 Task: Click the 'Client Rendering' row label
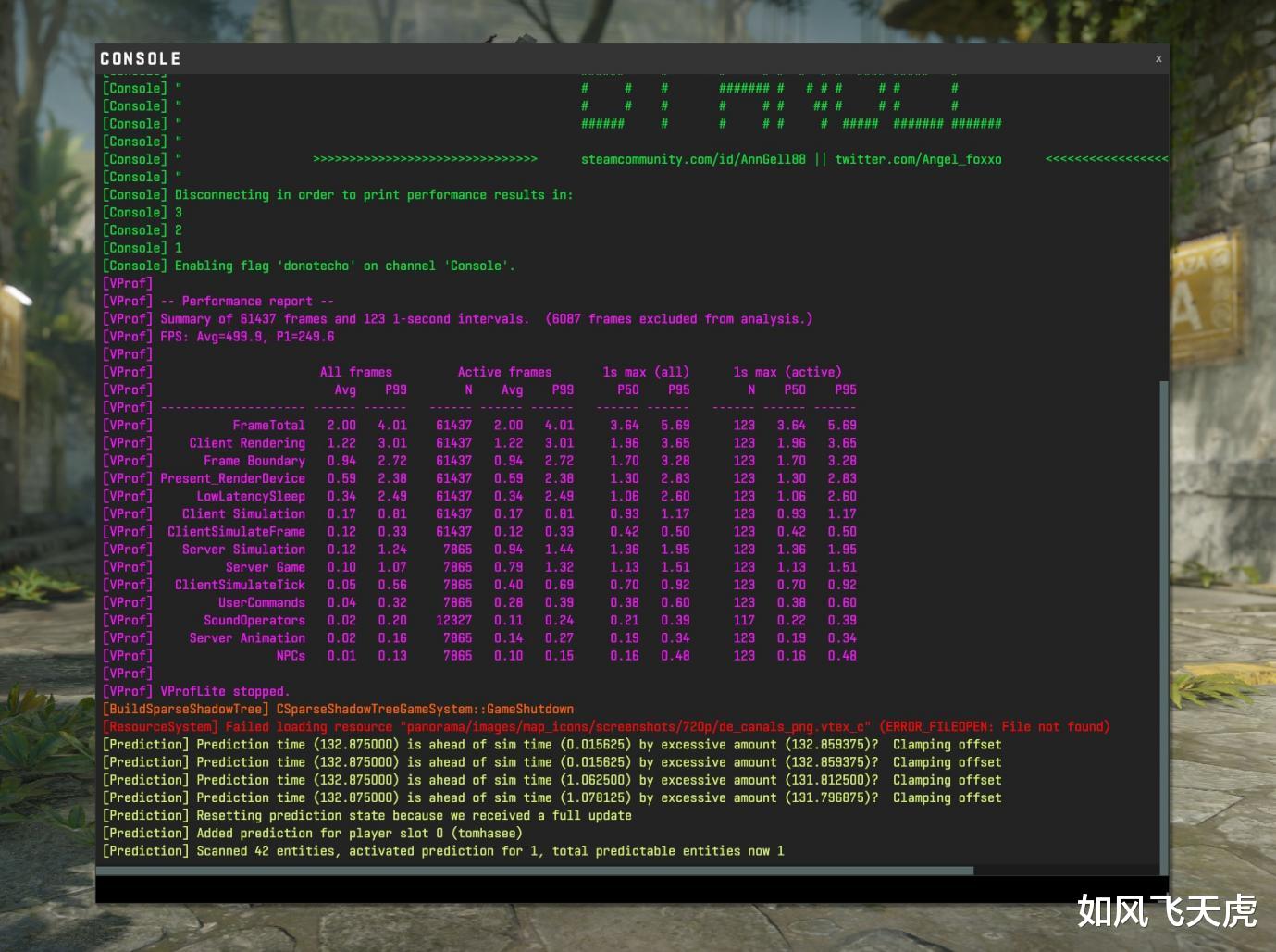coord(247,443)
